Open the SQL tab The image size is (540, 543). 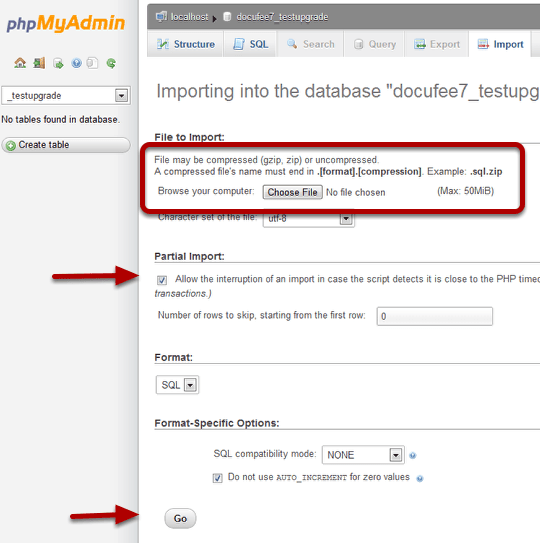pos(250,44)
